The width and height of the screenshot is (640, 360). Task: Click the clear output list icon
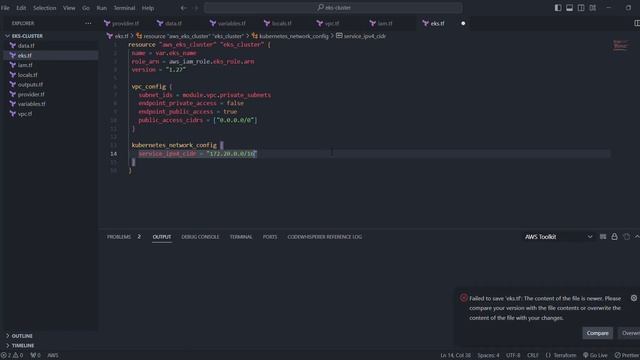603,237
